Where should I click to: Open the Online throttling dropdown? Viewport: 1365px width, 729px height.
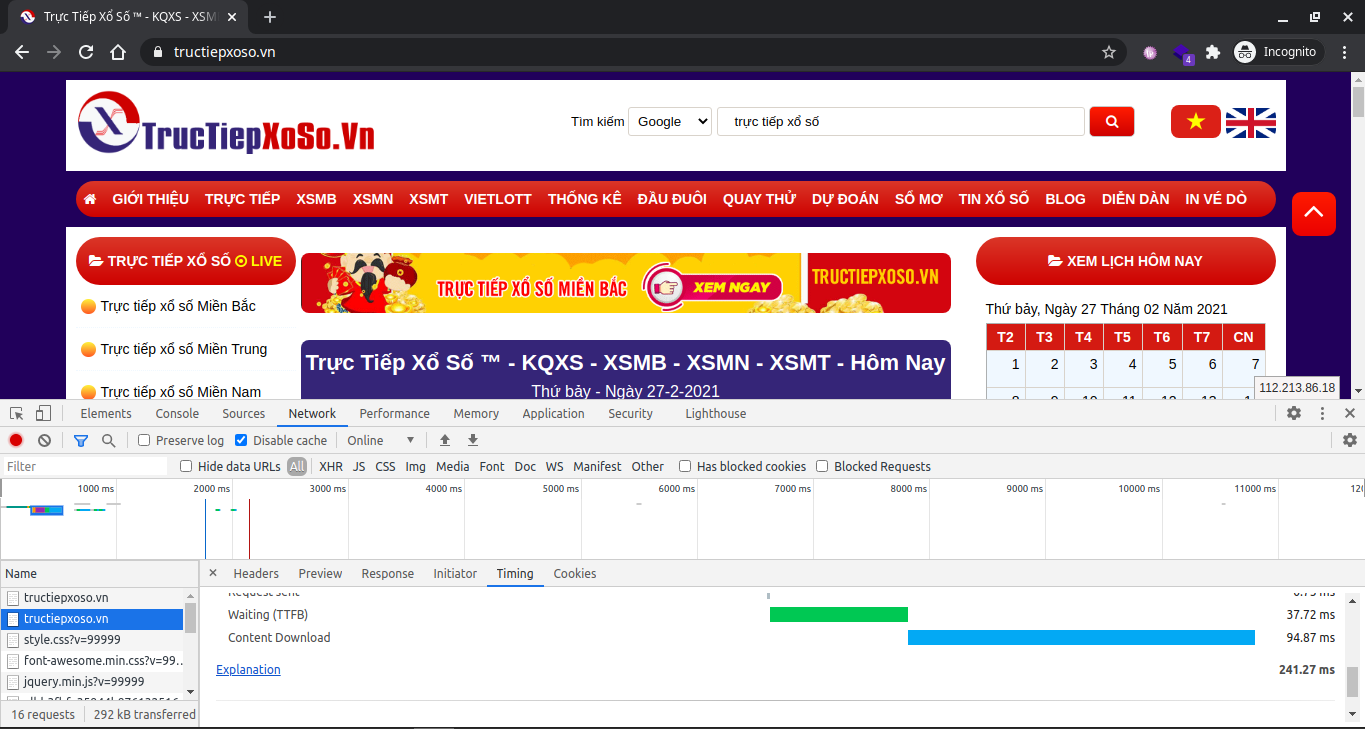tap(381, 440)
